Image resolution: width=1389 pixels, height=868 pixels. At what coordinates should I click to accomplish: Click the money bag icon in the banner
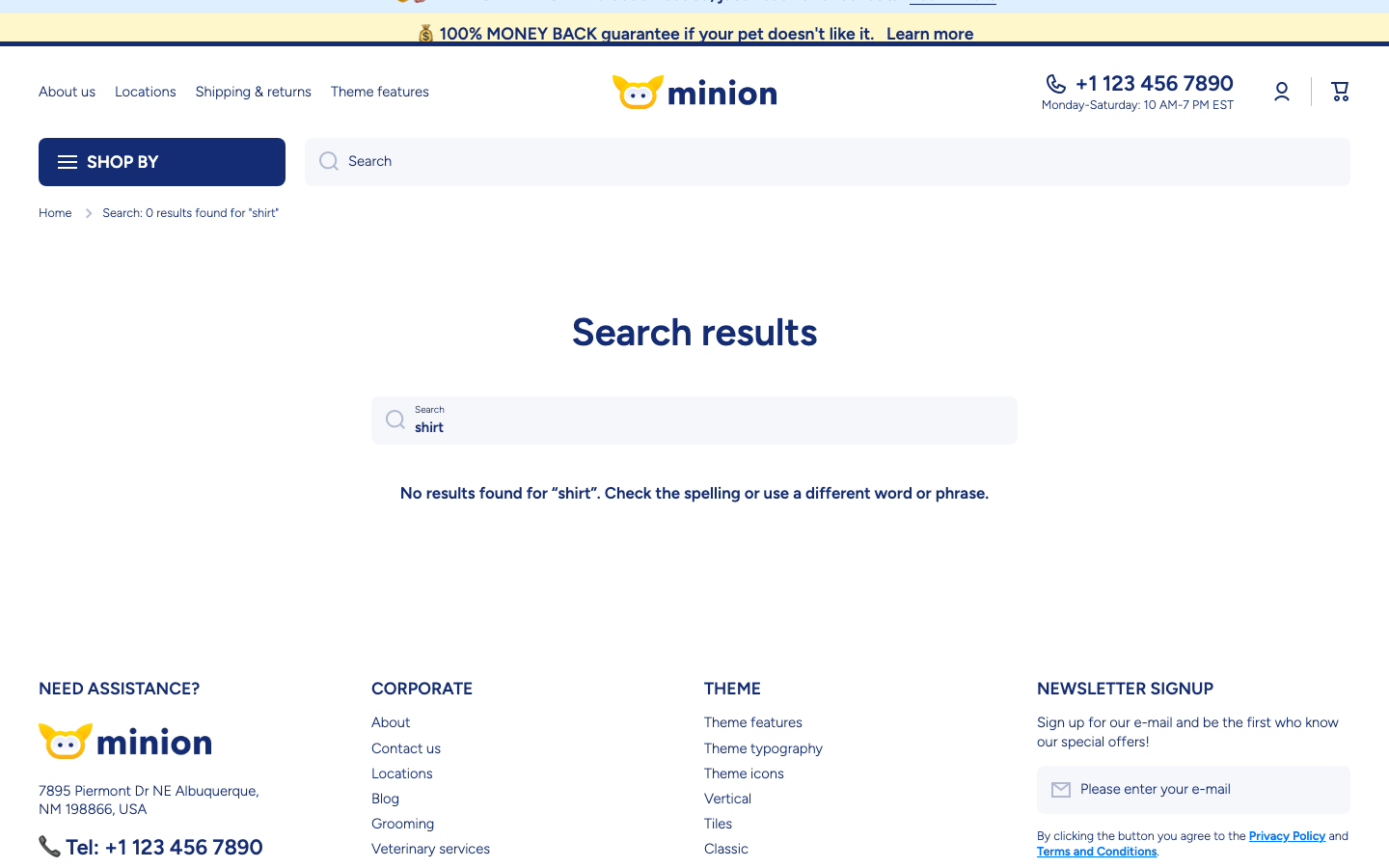(425, 34)
